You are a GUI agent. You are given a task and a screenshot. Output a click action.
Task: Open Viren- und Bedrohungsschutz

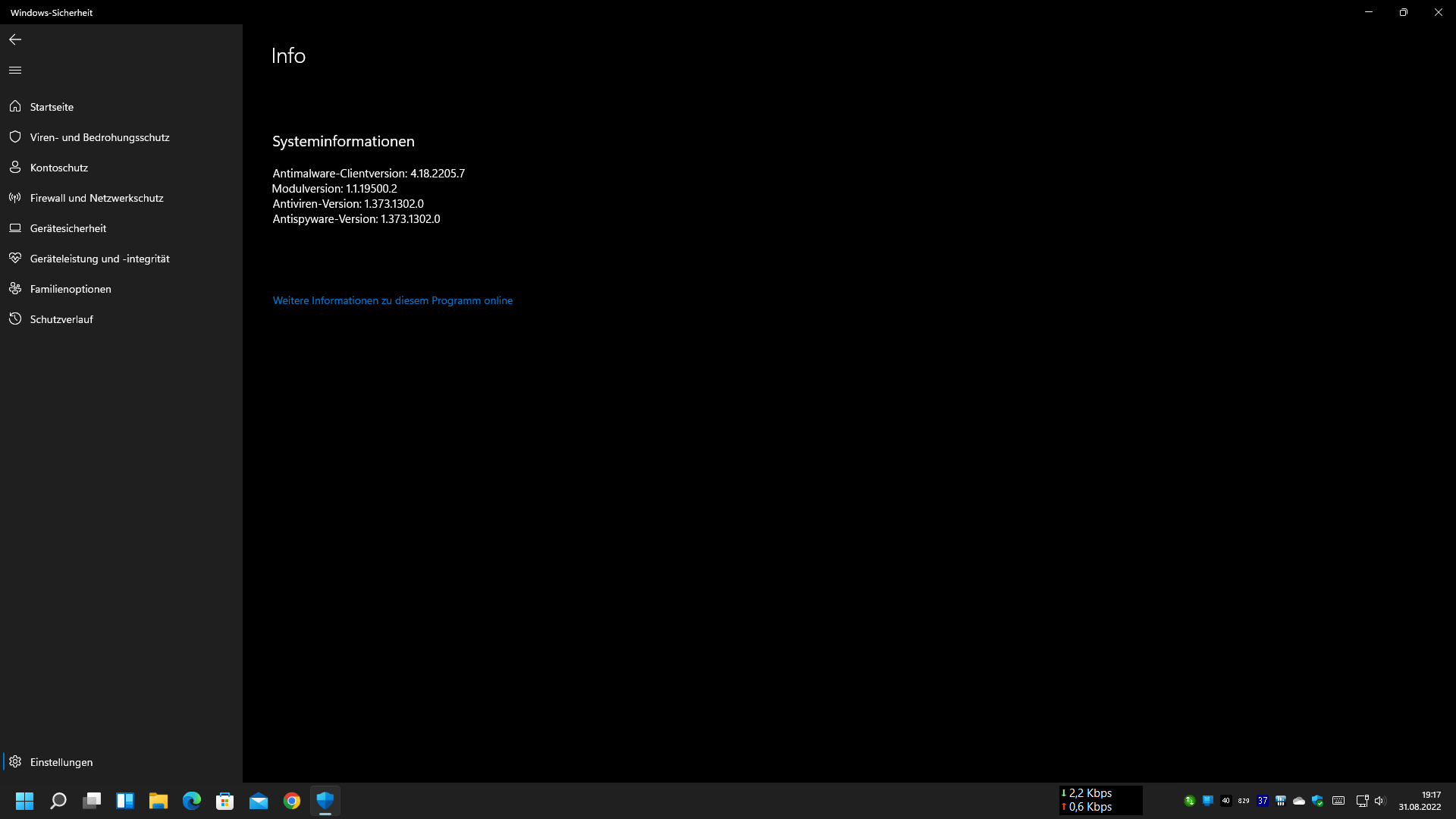coord(121,137)
